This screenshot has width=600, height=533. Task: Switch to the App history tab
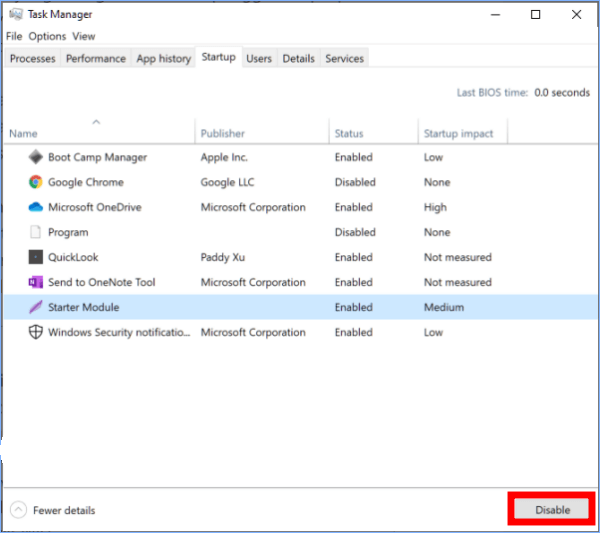(x=163, y=59)
